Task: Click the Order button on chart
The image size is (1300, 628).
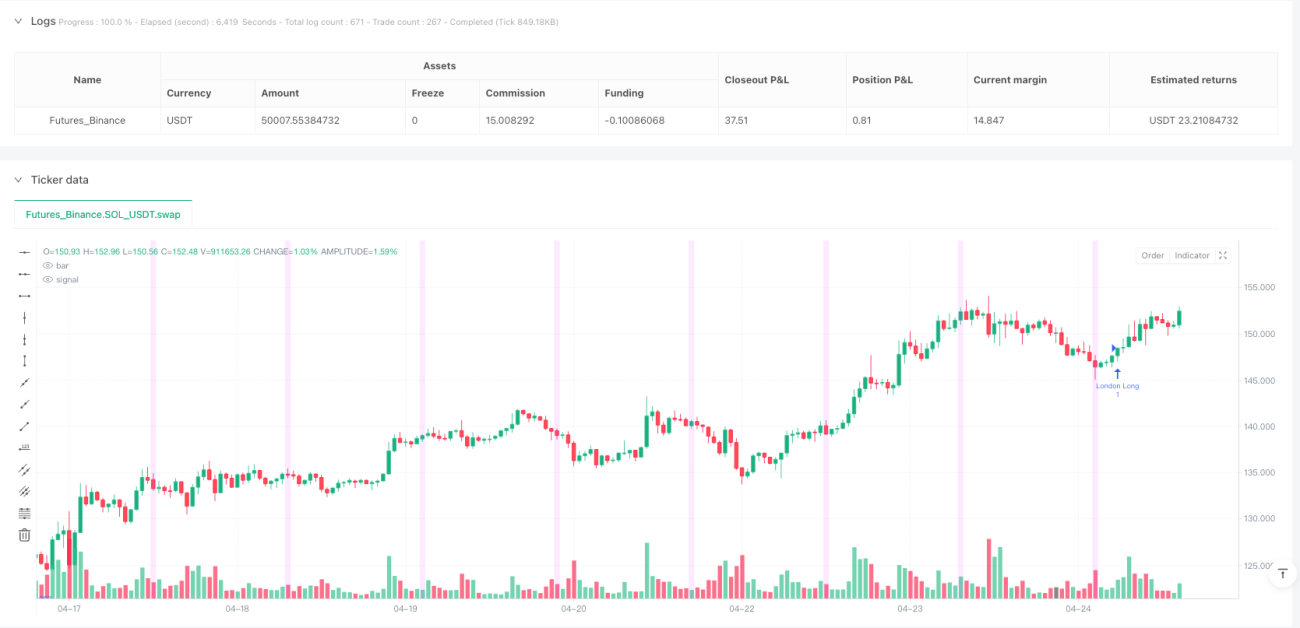Action: point(1153,256)
